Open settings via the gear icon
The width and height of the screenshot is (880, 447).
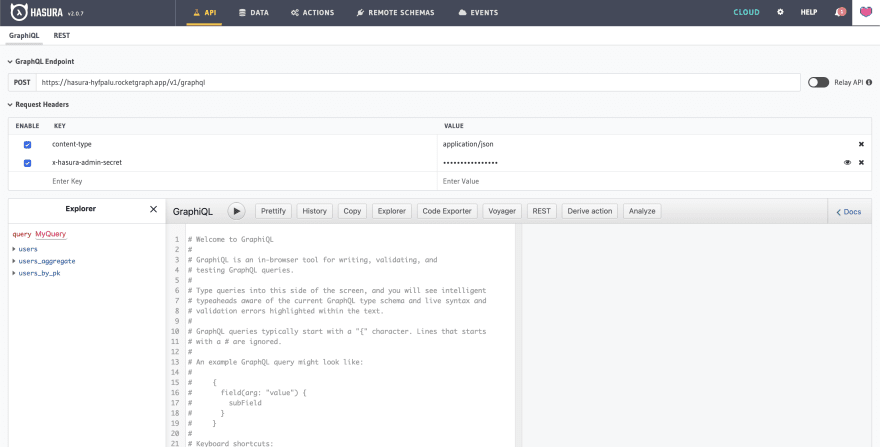click(x=780, y=12)
